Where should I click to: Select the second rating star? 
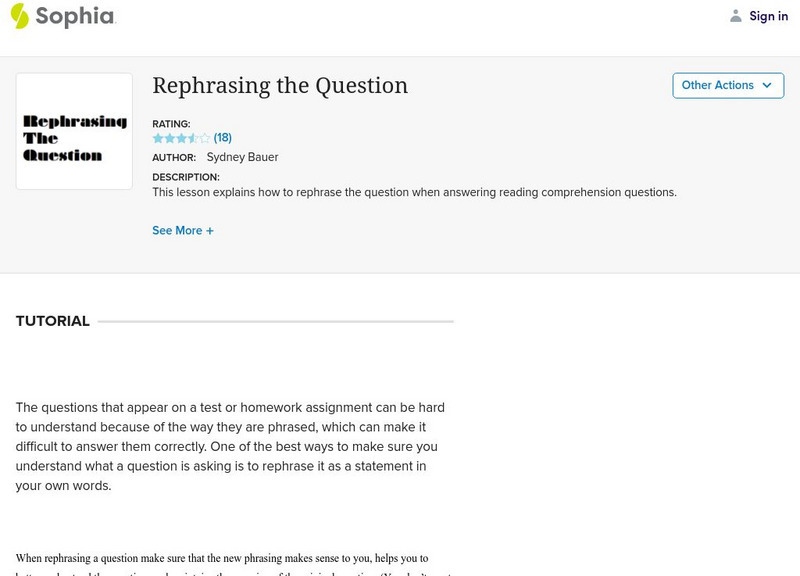pos(170,138)
